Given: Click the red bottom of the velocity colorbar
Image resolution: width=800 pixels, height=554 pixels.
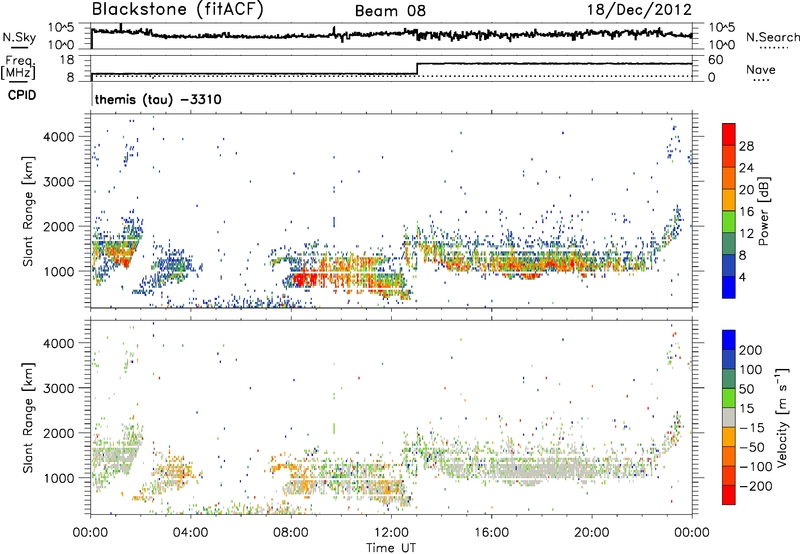Looking at the screenshot, I should pyautogui.click(x=729, y=495).
